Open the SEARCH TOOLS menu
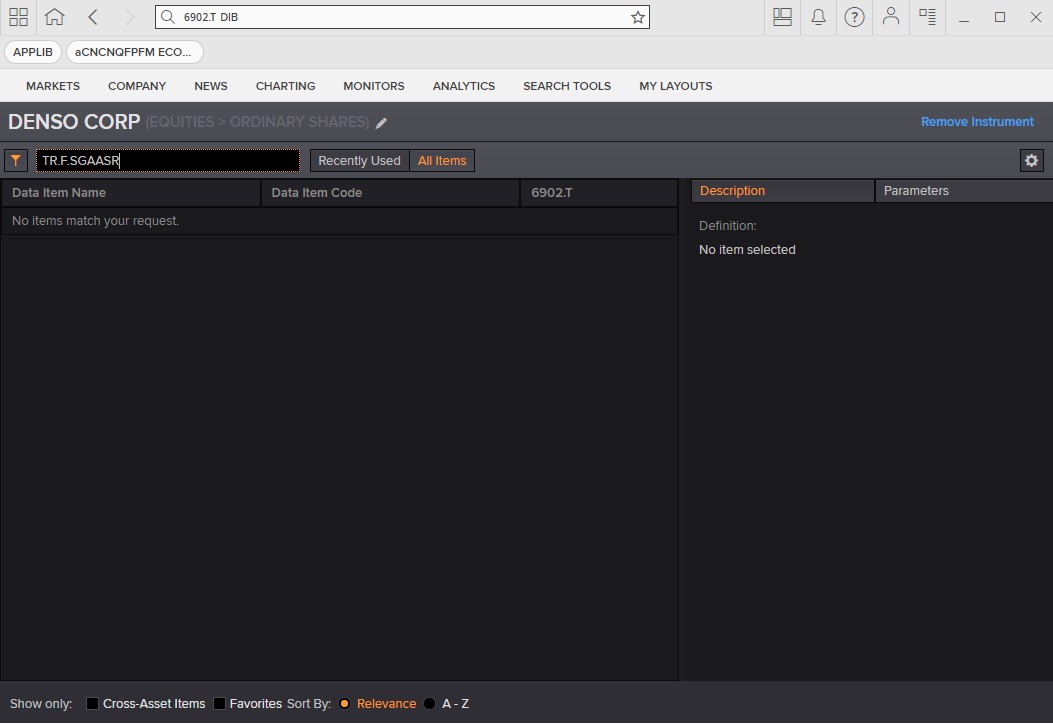The height and width of the screenshot is (724, 1053). [x=567, y=86]
